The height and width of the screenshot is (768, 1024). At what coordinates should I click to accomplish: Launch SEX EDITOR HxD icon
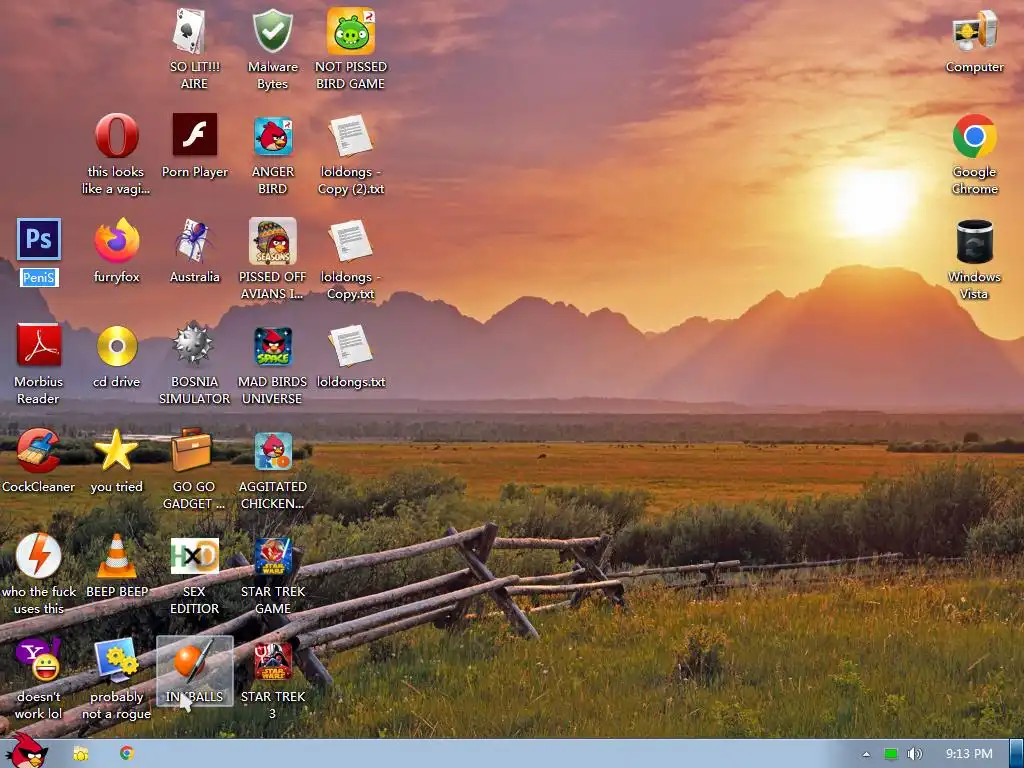click(x=195, y=556)
